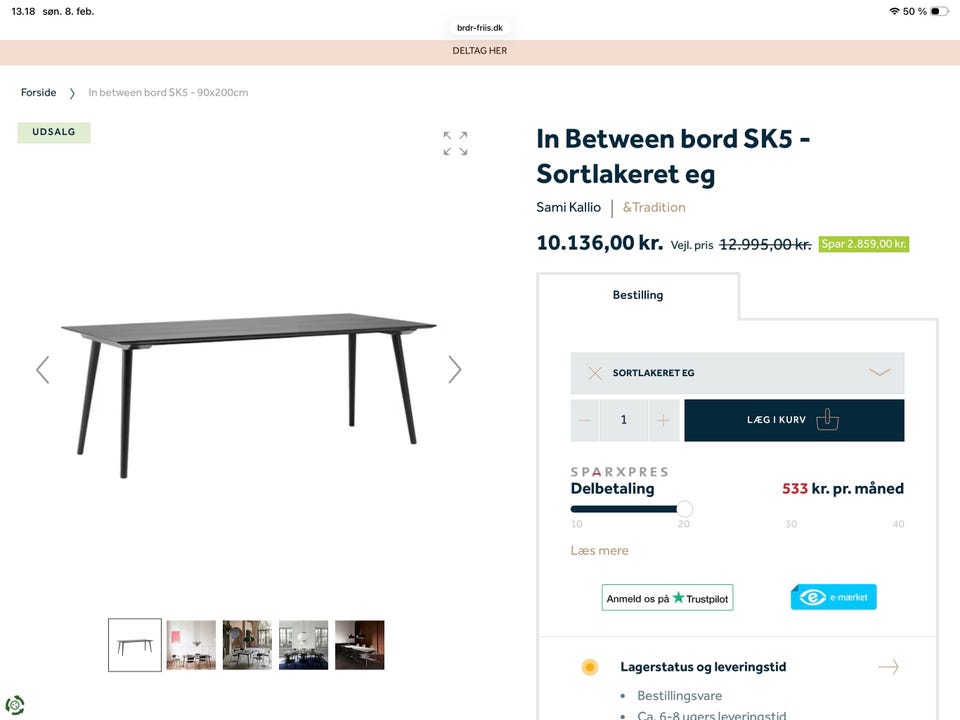Screen dimensions: 960x720
Task: Select the table thumbnail with pink wall
Action: 190,644
